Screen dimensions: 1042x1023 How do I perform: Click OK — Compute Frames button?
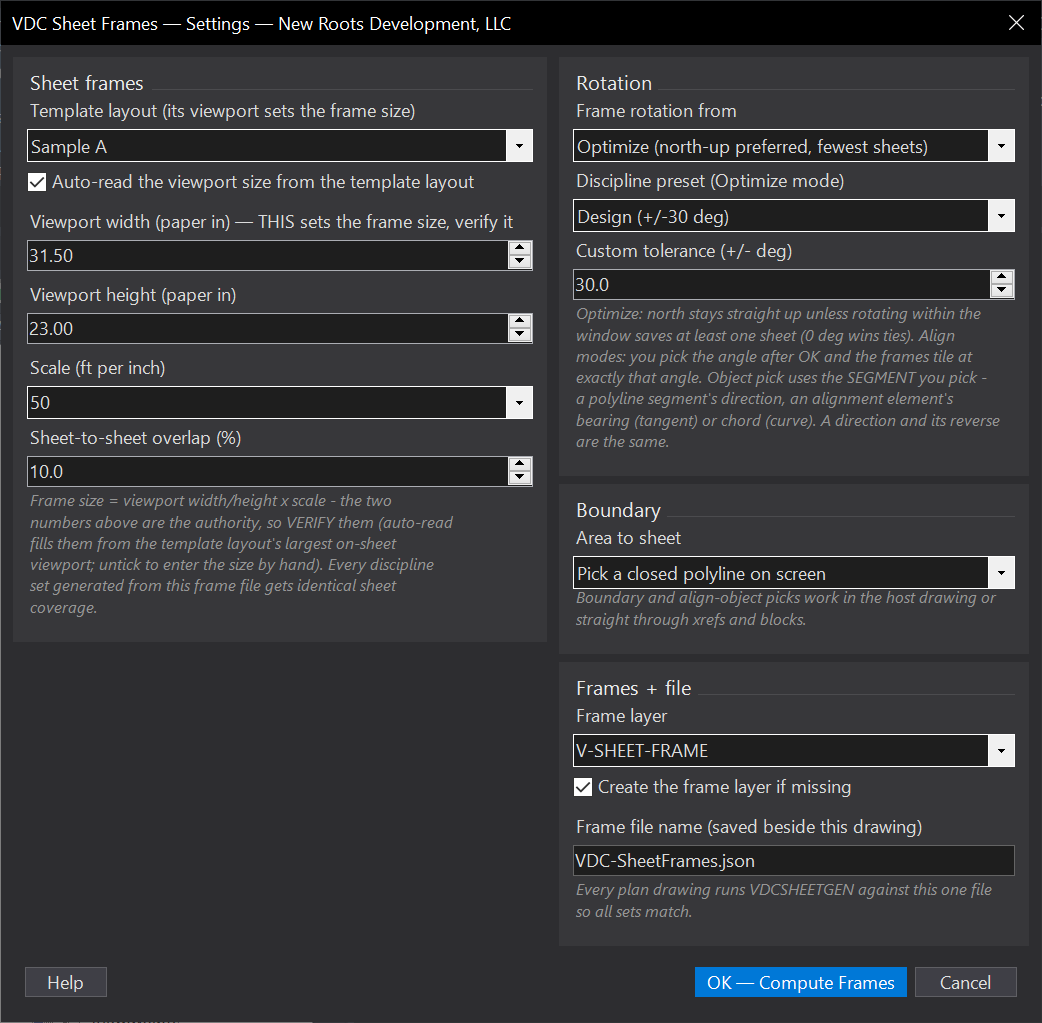801,982
